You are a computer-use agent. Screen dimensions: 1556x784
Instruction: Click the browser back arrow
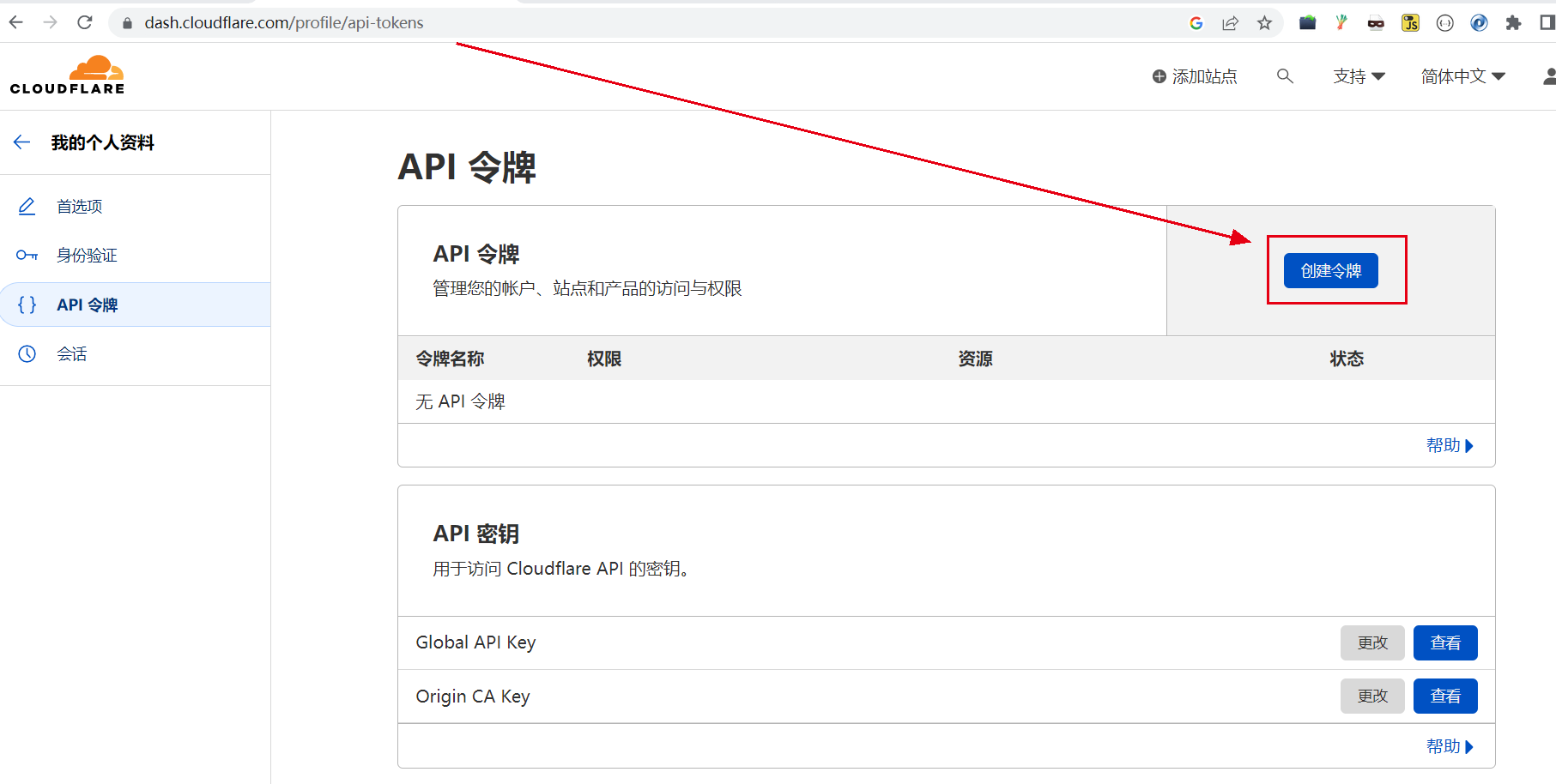tap(16, 22)
